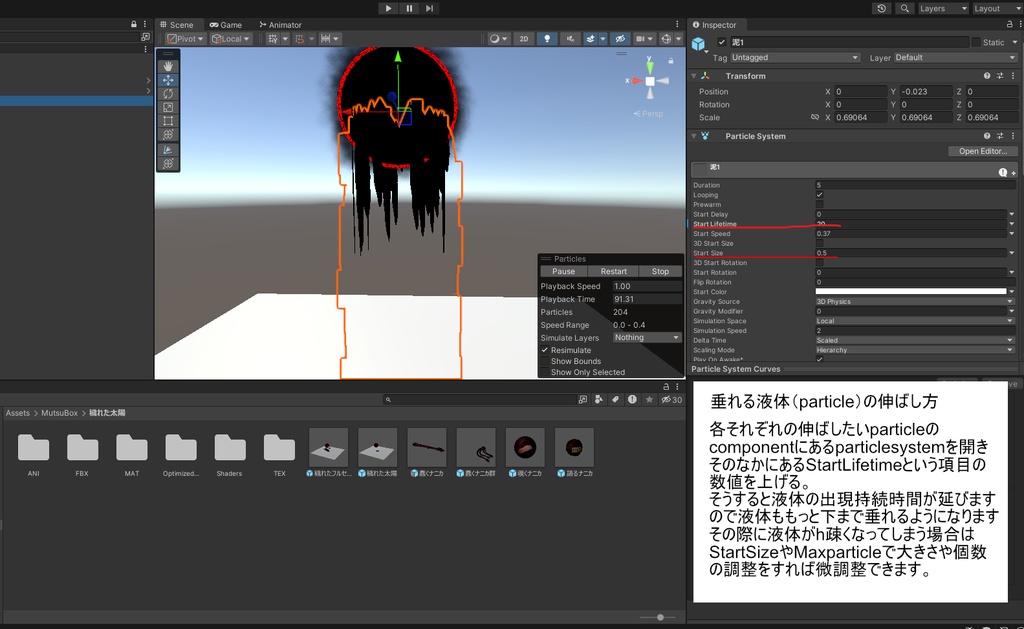The image size is (1024, 629).
Task: Open Transform presets slider icon
Action: coord(1000,76)
